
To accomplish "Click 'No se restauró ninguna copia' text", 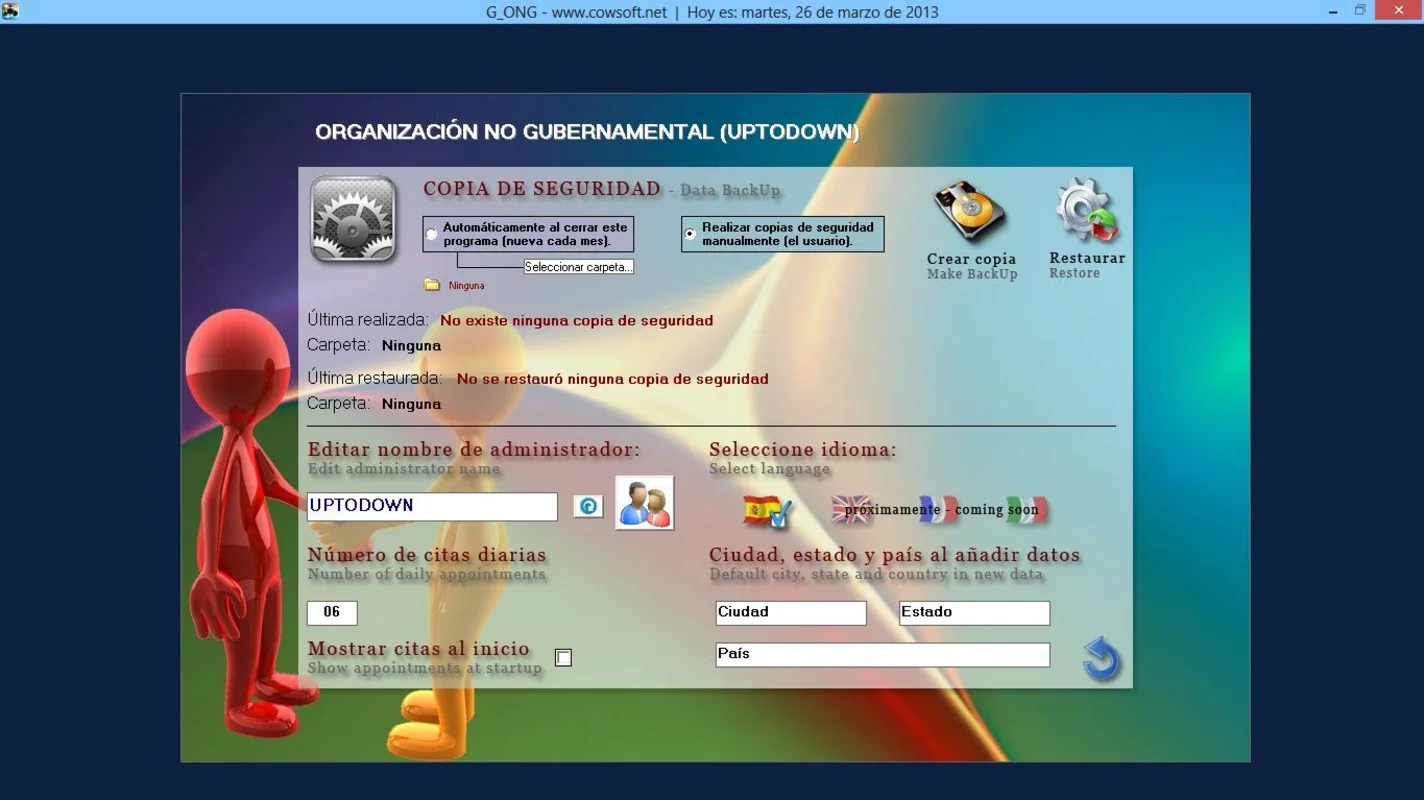I will pyautogui.click(x=613, y=379).
